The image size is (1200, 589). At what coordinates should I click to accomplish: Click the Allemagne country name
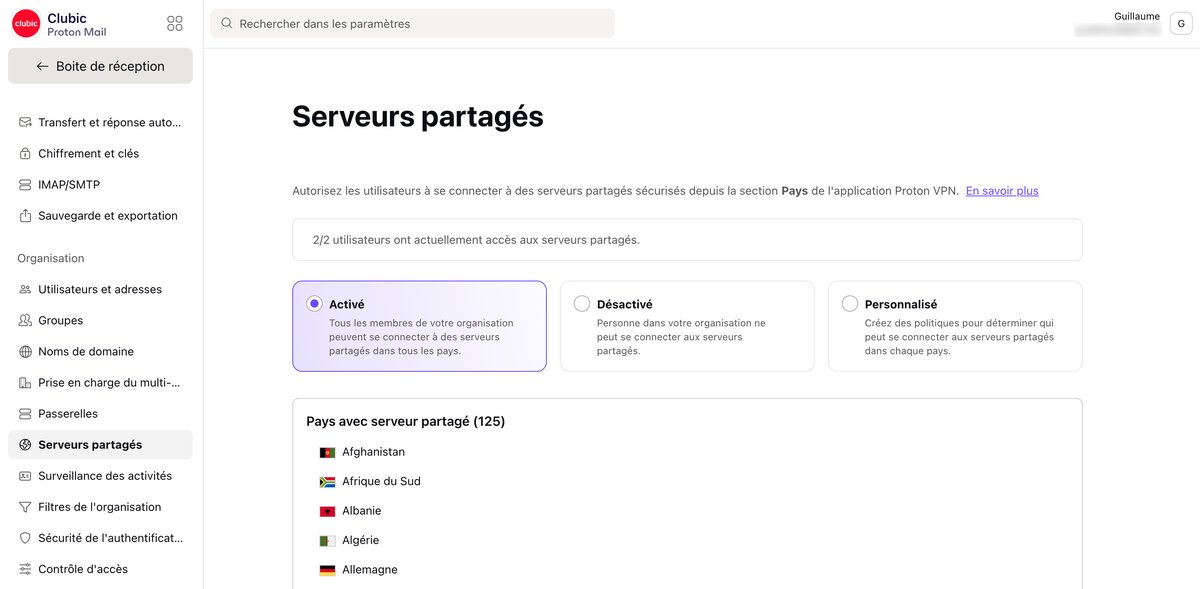pos(370,570)
